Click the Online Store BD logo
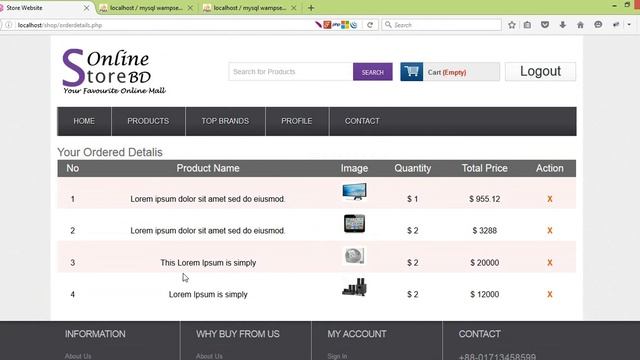 113,71
